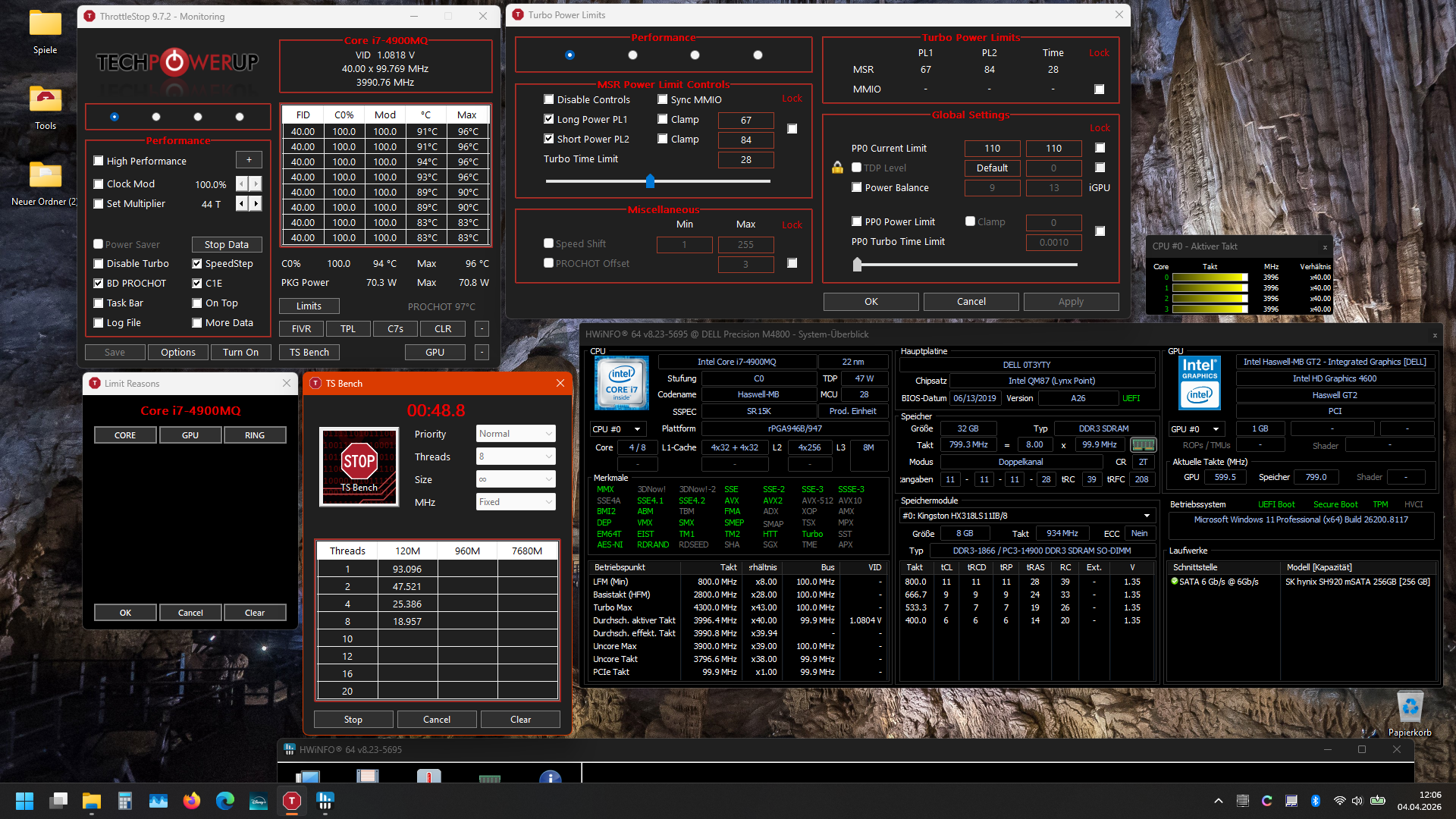1456x819 pixels.
Task: Open HWiNFO memory module icon
Action: tap(490, 778)
